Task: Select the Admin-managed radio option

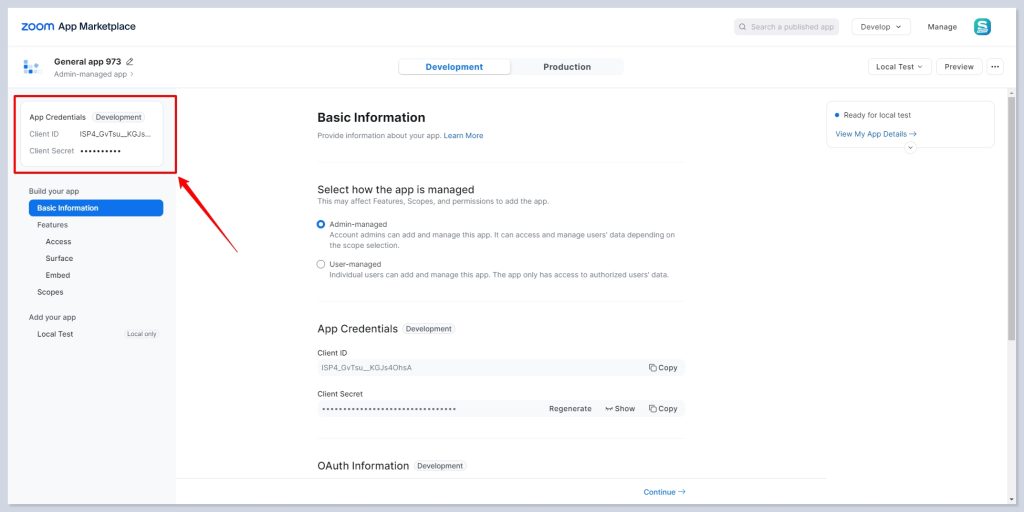Action: [x=321, y=225]
